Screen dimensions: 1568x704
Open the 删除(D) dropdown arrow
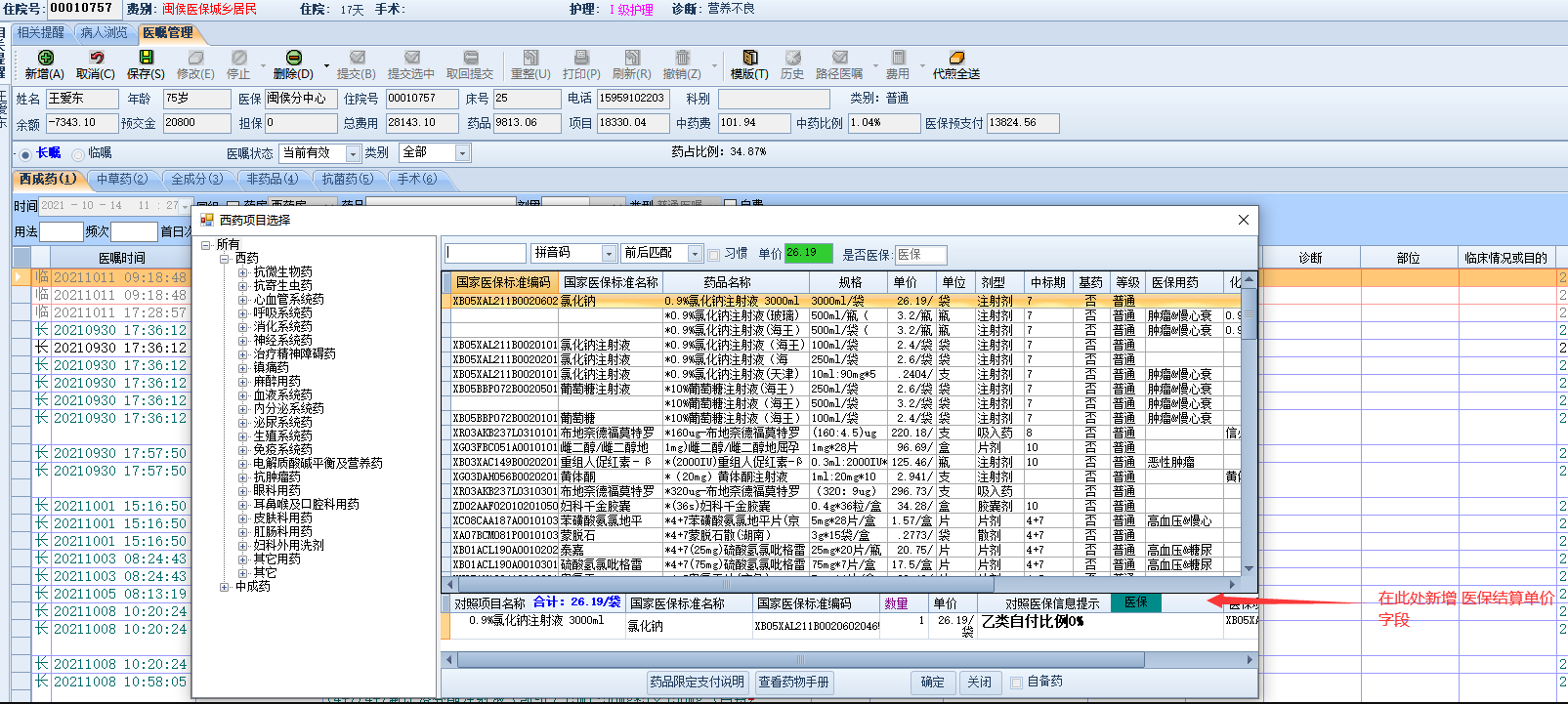[x=326, y=66]
